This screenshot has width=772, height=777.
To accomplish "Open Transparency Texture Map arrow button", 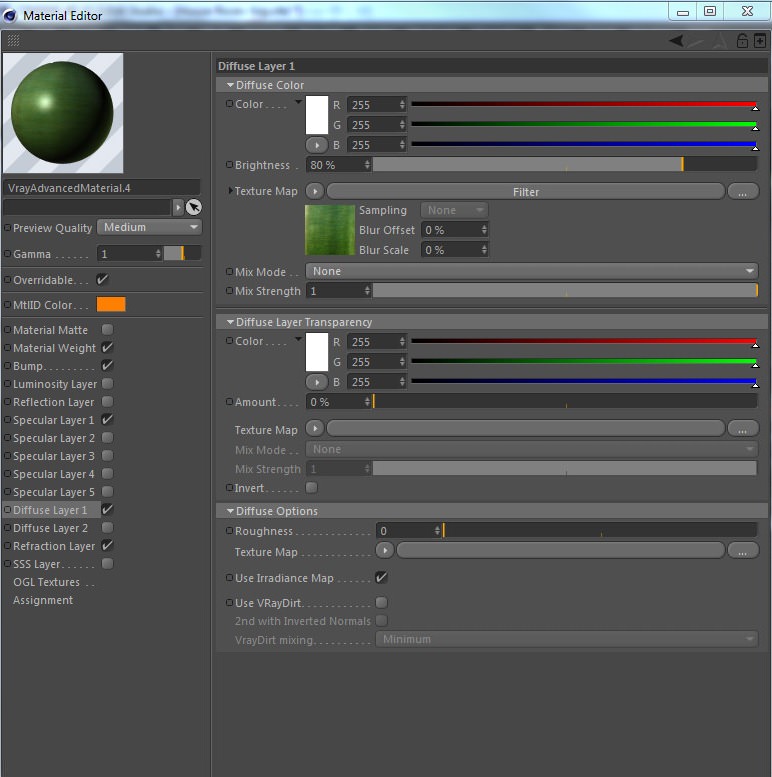I will click(x=315, y=428).
